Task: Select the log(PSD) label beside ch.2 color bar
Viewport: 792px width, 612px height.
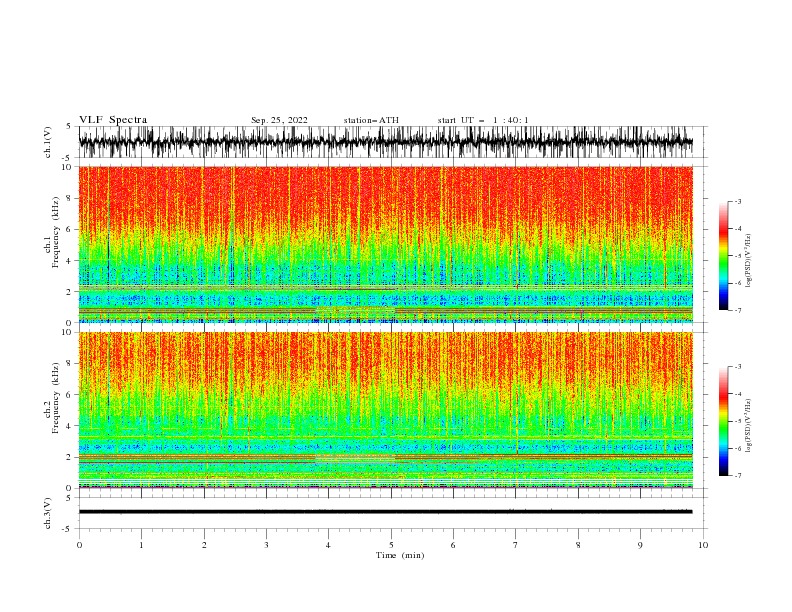Action: [749, 425]
